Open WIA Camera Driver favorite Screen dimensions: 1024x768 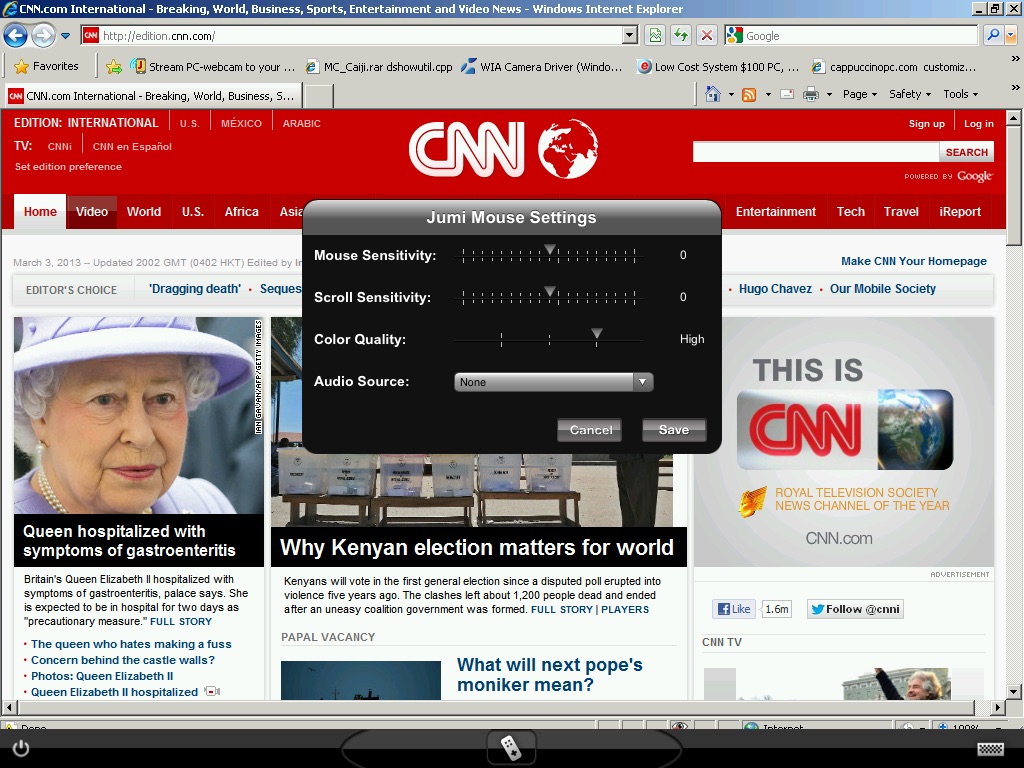point(541,67)
